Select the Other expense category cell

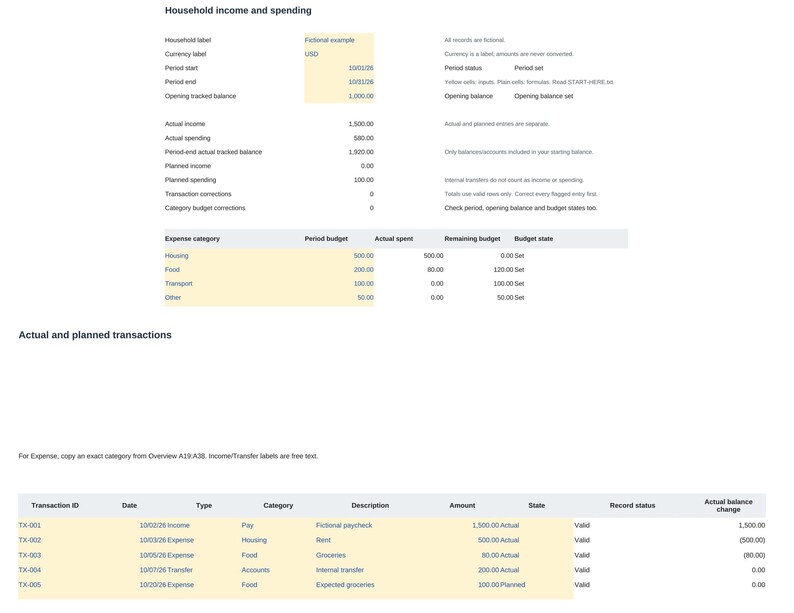pos(234,298)
